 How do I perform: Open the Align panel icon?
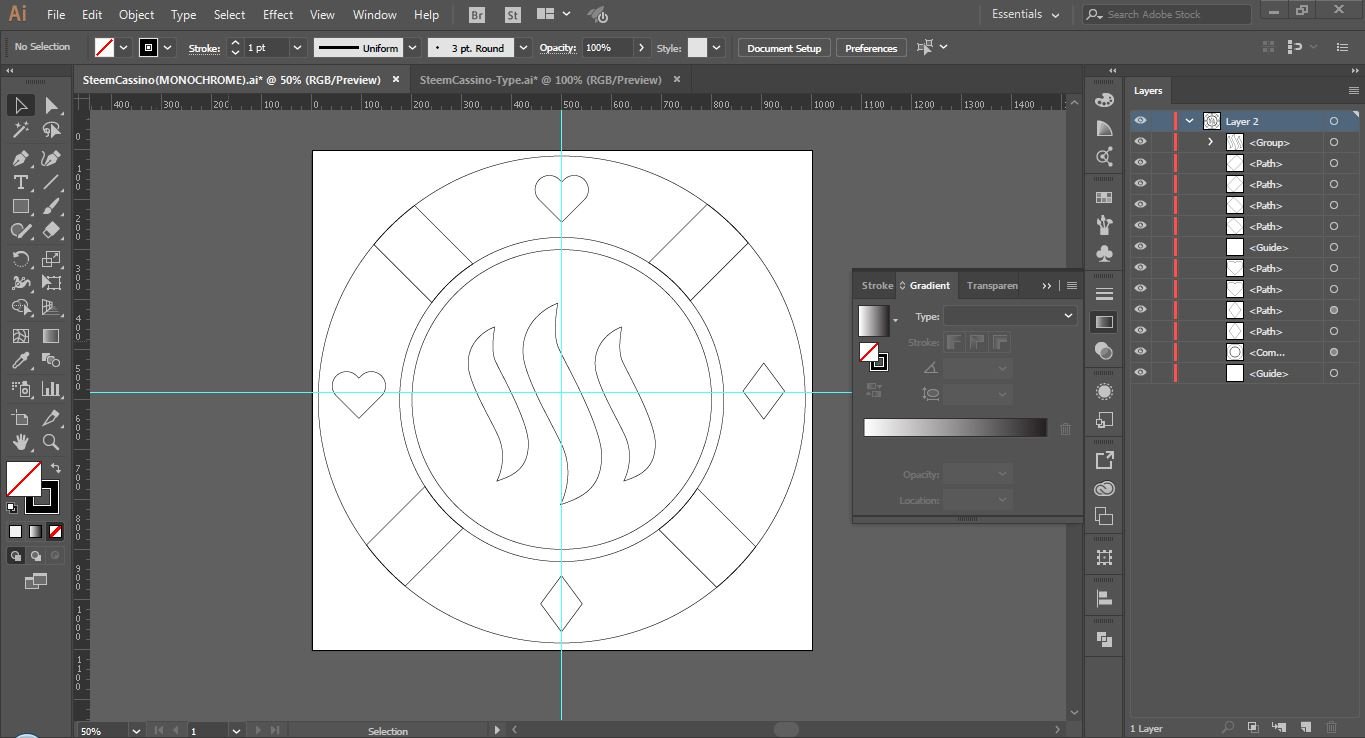(1104, 598)
